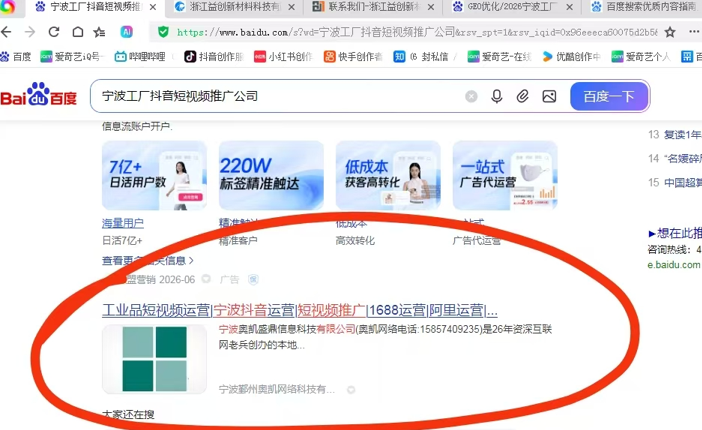Switch to the GEO优化/2026宁波工厂 tab

[x=505, y=7]
